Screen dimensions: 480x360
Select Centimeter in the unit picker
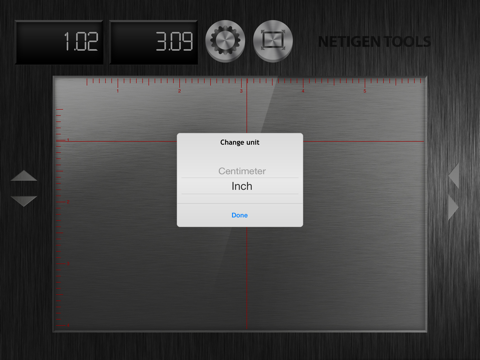pyautogui.click(x=242, y=171)
